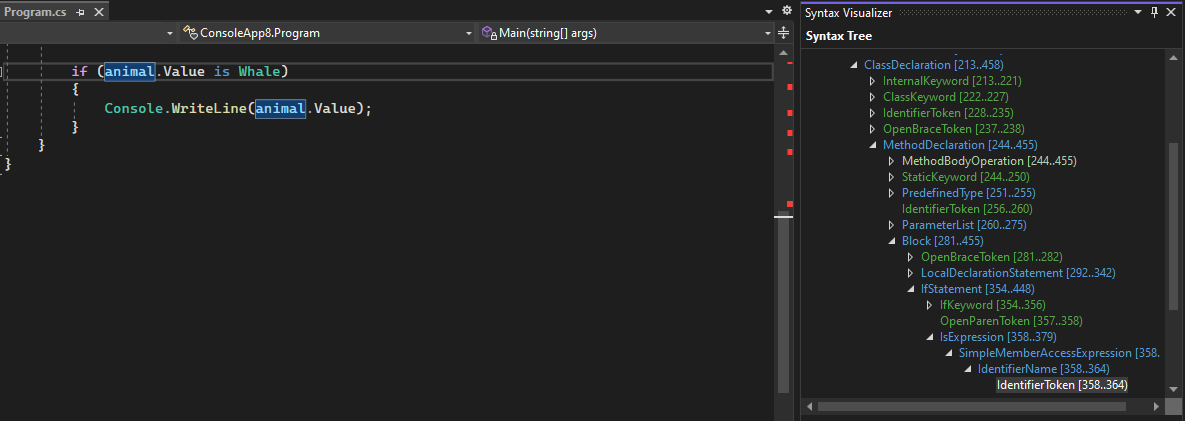The height and width of the screenshot is (421, 1185).
Task: Open Syntax Visualizer window position menu
Action: [1138, 13]
